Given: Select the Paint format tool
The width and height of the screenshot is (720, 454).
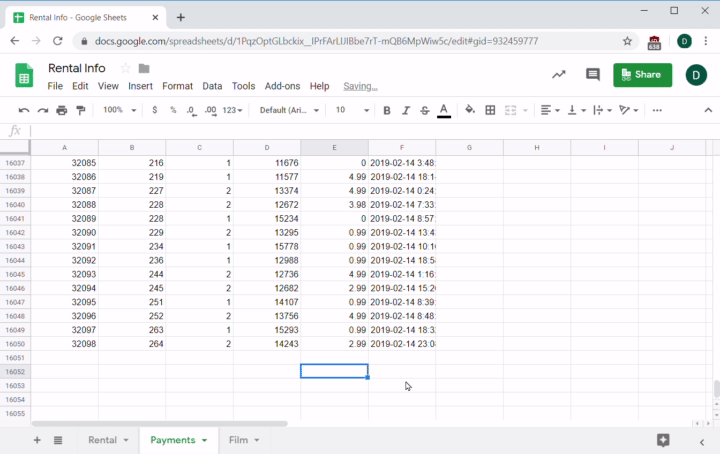Looking at the screenshot, I should pyautogui.click(x=80, y=110).
